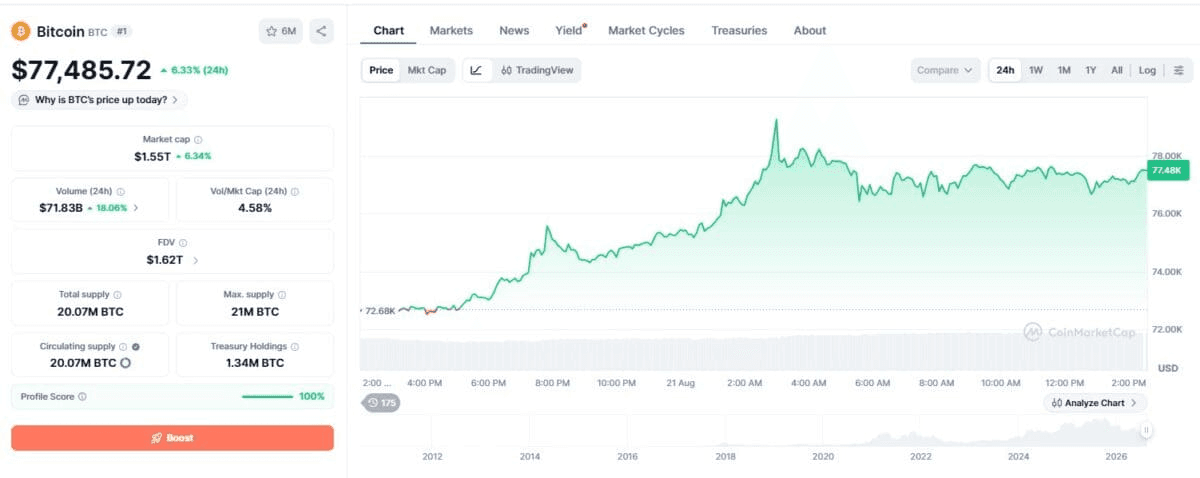
Task: Open the Treasuries tab
Action: pyautogui.click(x=739, y=30)
